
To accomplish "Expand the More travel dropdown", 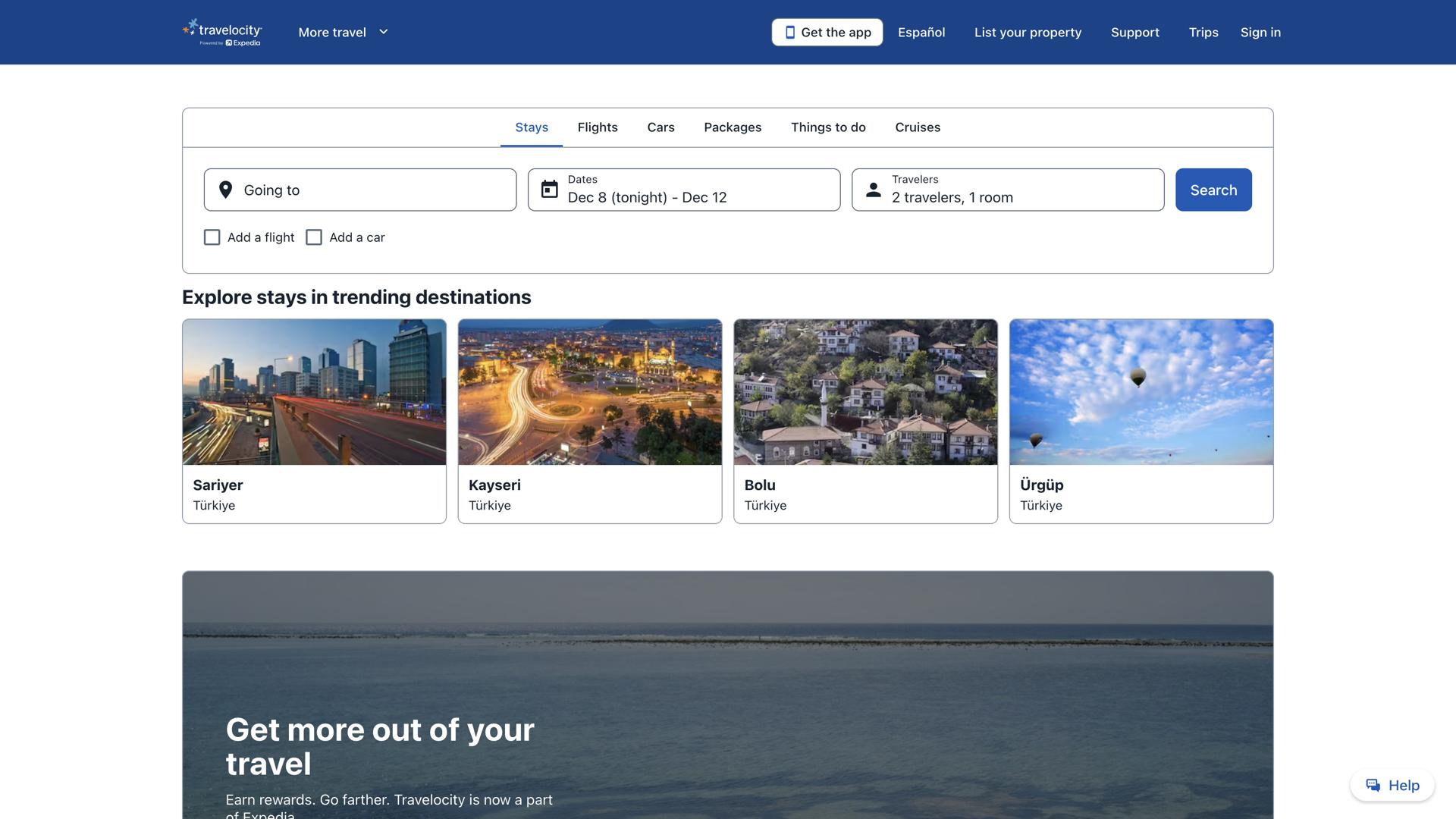I will (343, 32).
